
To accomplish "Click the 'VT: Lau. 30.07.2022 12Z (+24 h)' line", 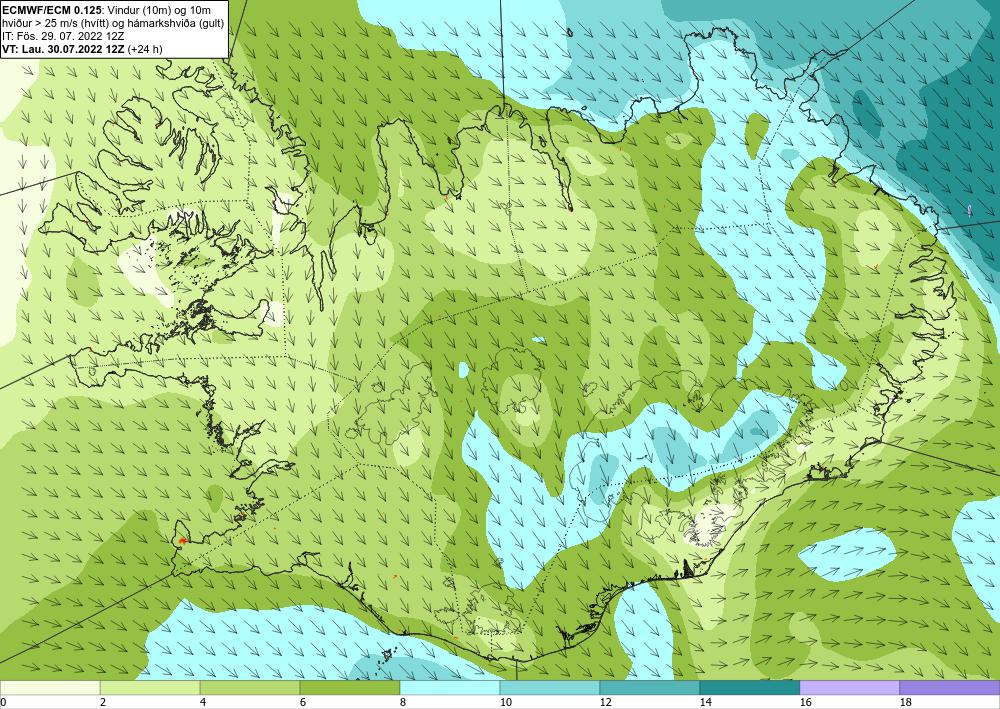I will pyautogui.click(x=82, y=48).
